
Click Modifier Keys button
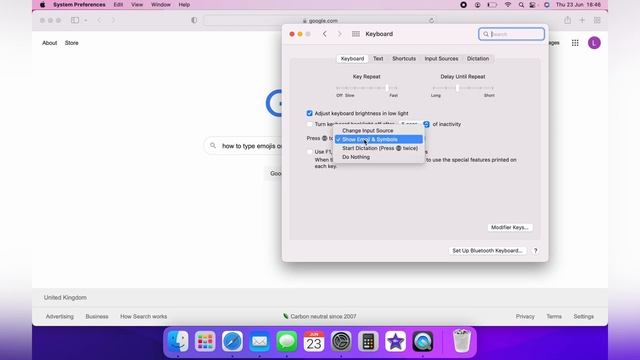tap(510, 227)
